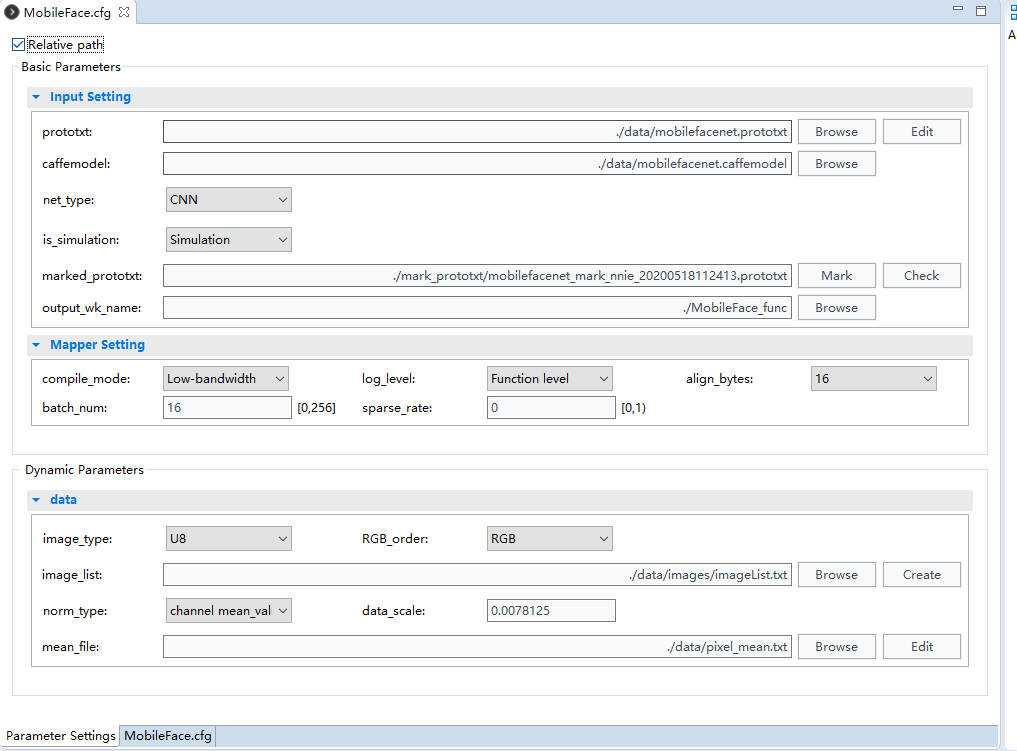The image size is (1017, 751).
Task: Minimize the editor pane
Action: click(x=958, y=11)
